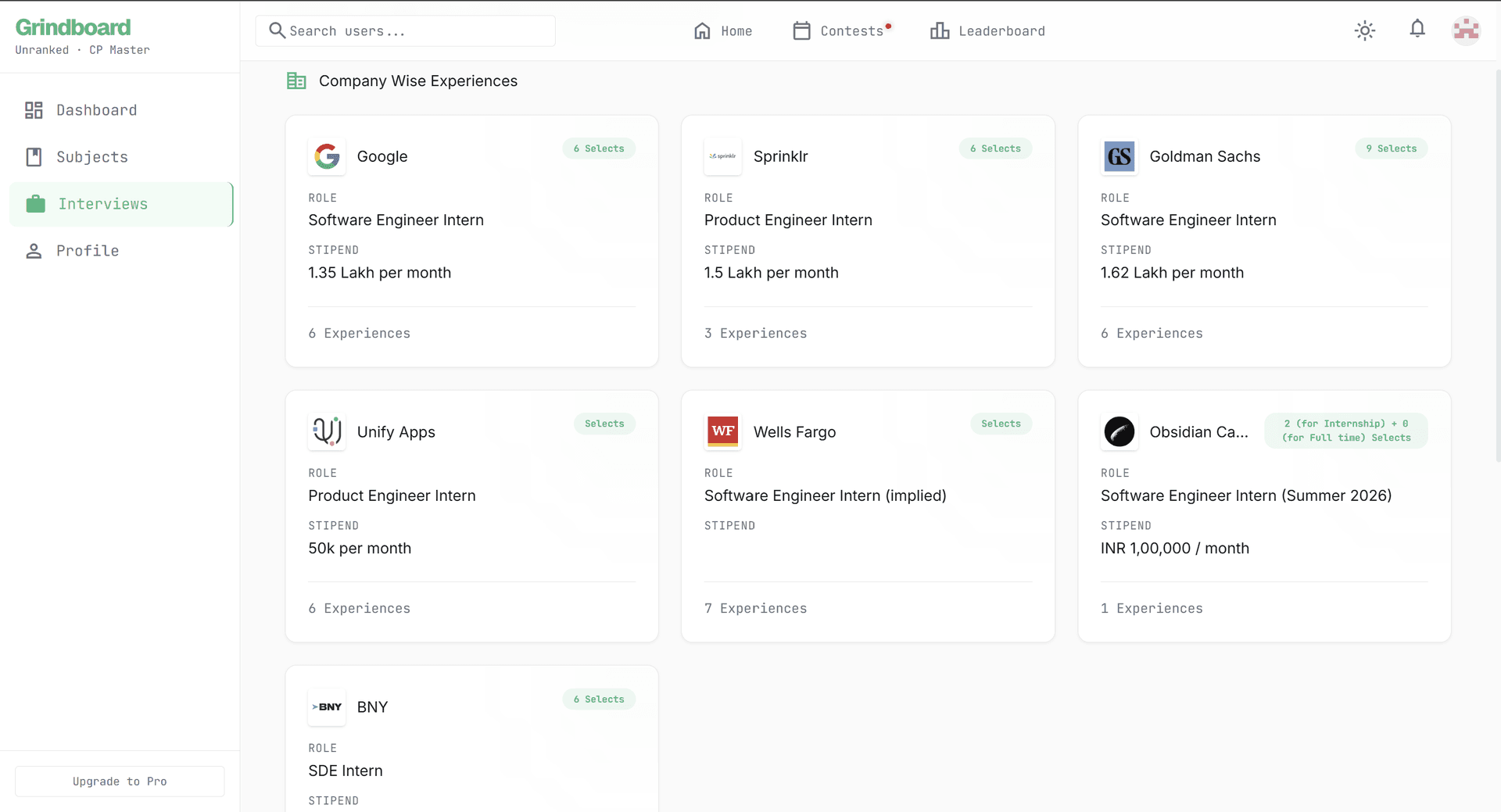1501x812 pixels.
Task: Open the Subjects book icon
Action: click(x=34, y=157)
